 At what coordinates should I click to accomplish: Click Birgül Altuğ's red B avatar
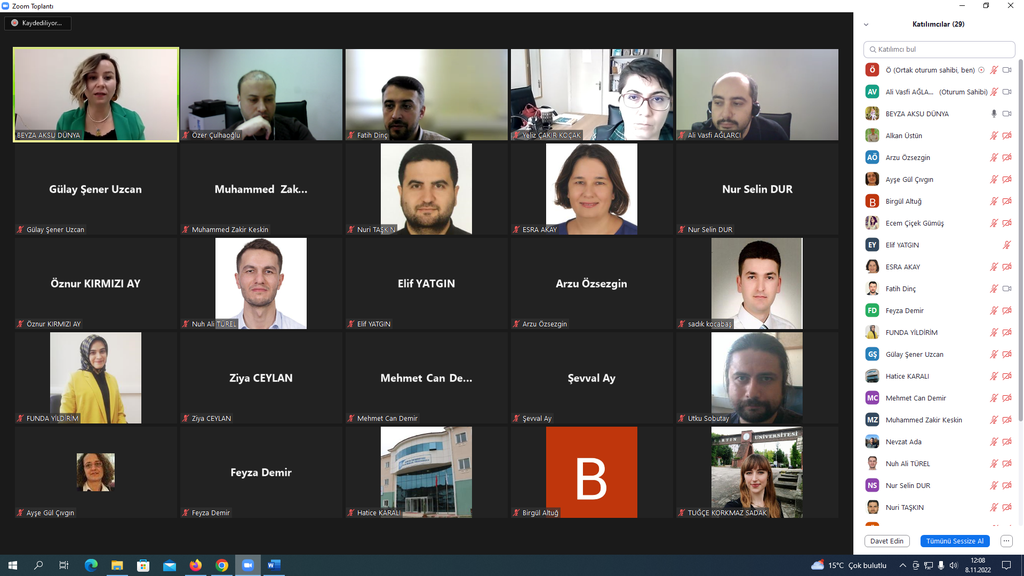pos(591,472)
